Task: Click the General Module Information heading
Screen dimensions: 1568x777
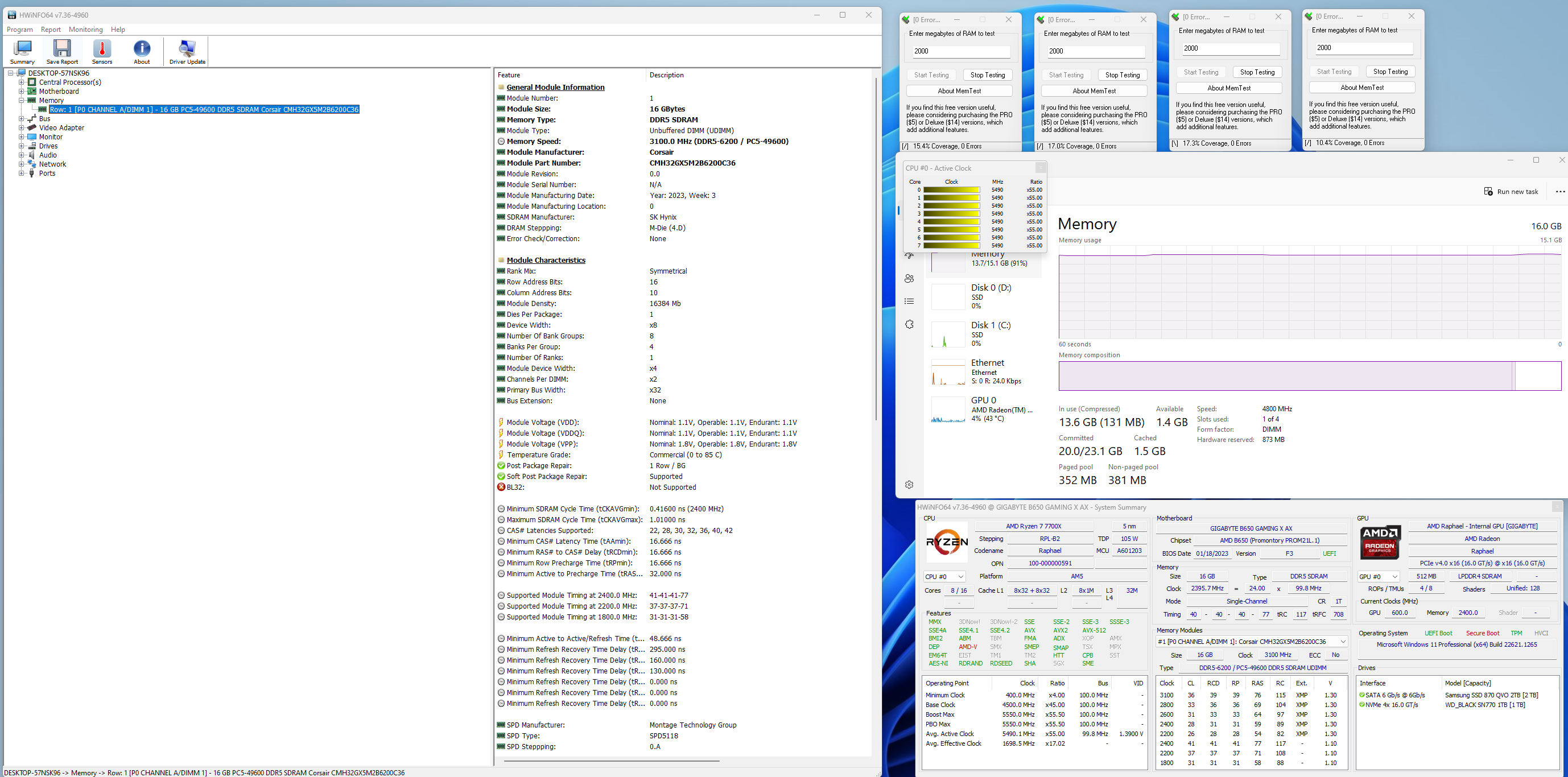Action: coord(555,87)
